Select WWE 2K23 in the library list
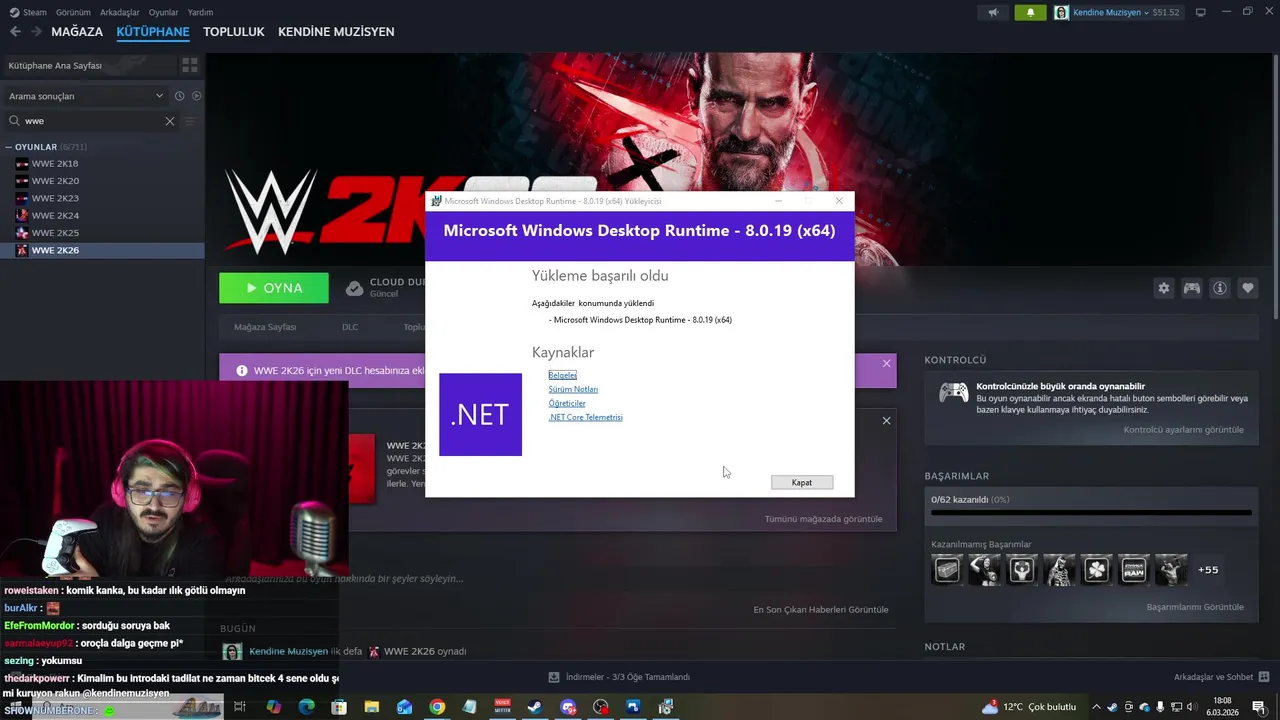 [102, 198]
